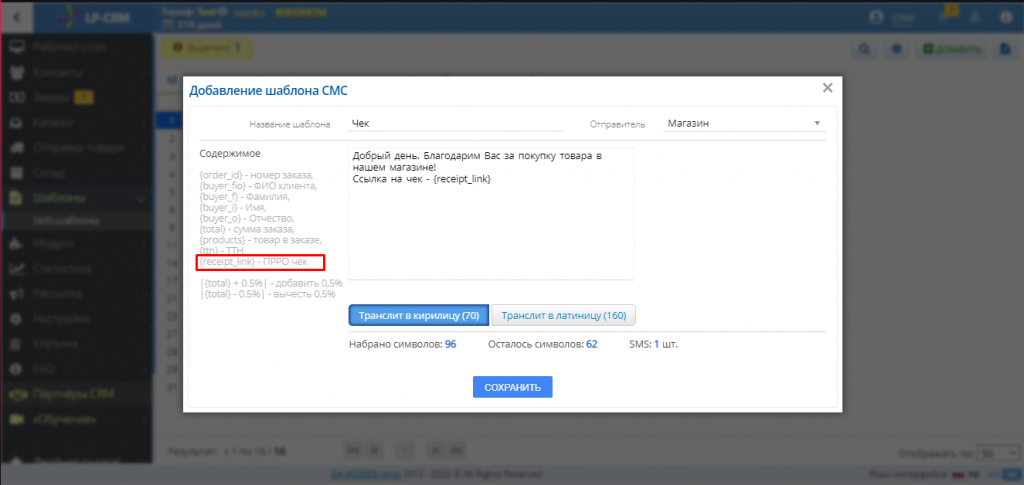Click the Сохранить button
Image resolution: width=1024 pixels, height=485 pixels.
(512, 387)
